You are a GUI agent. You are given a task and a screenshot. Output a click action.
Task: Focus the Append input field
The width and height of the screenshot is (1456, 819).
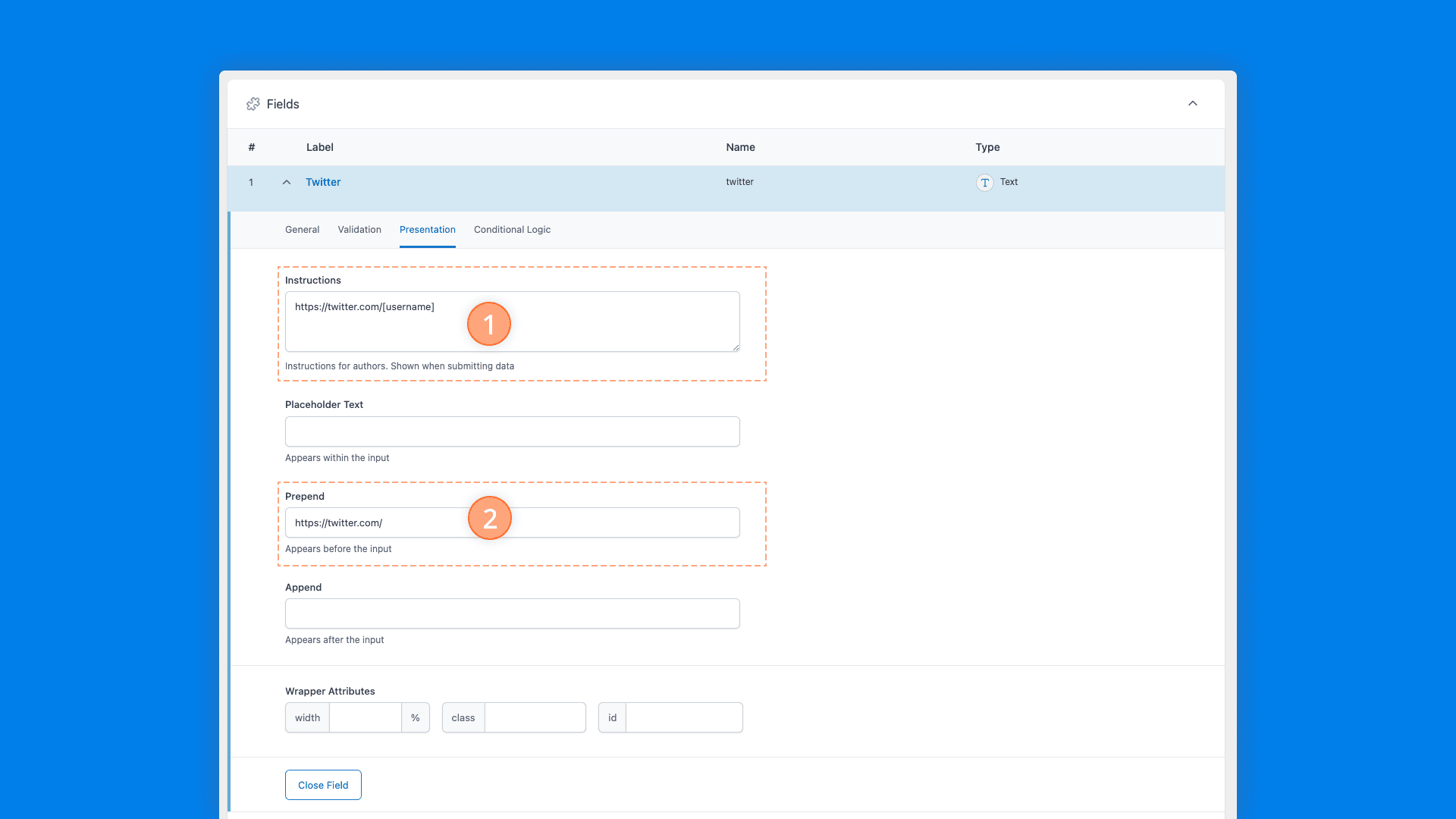tap(512, 613)
